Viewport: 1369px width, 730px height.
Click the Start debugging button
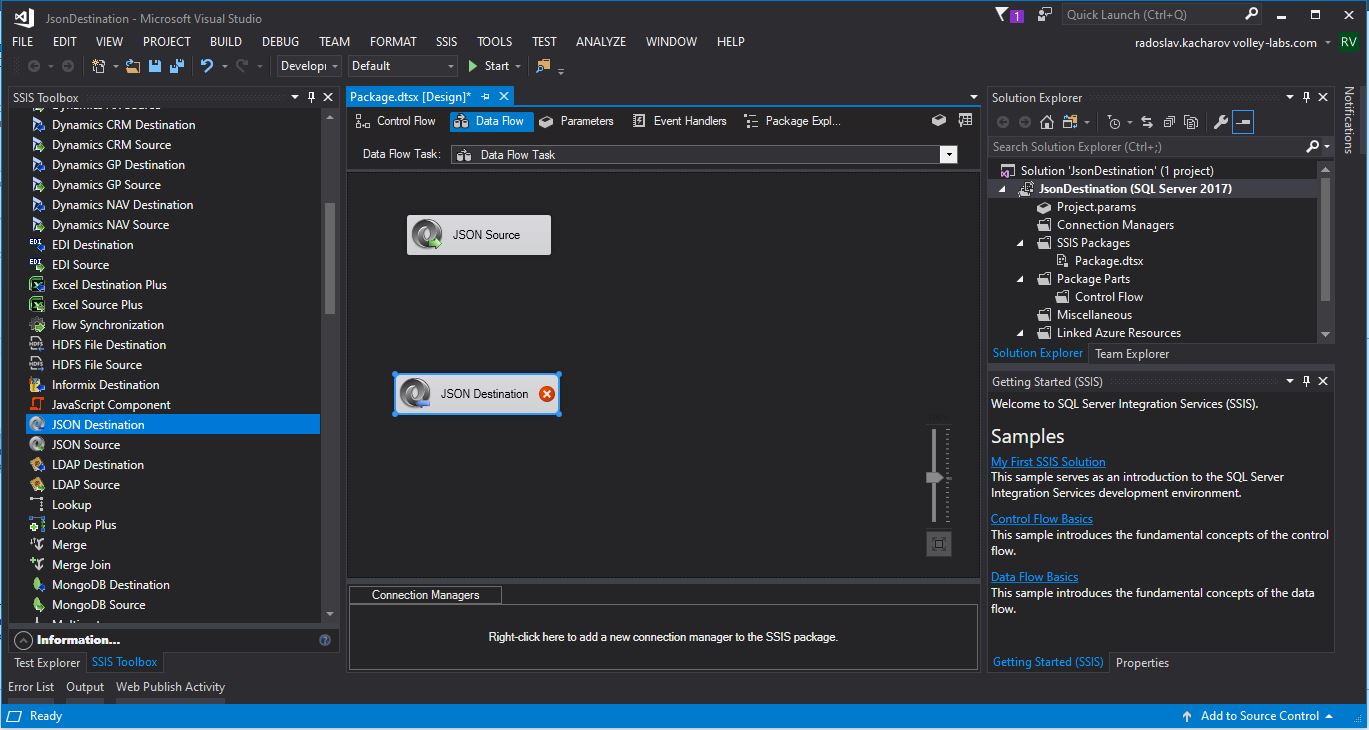tap(488, 66)
